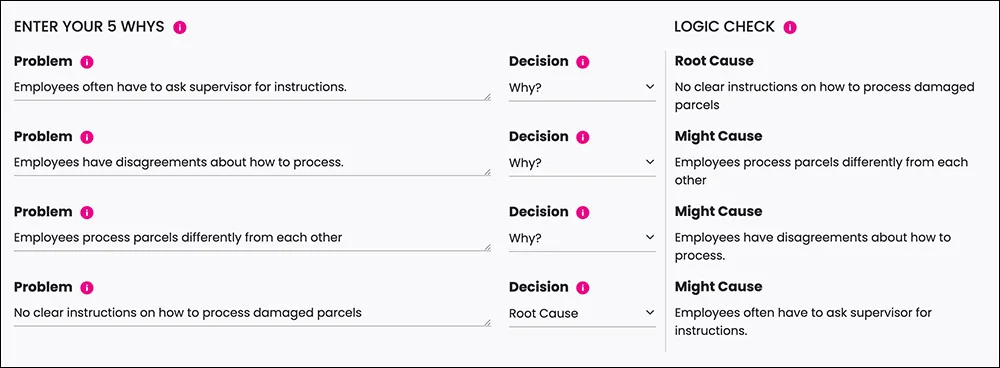The image size is (1000, 368).
Task: Focus the 'process parcels differently' problem field
Action: click(253, 238)
